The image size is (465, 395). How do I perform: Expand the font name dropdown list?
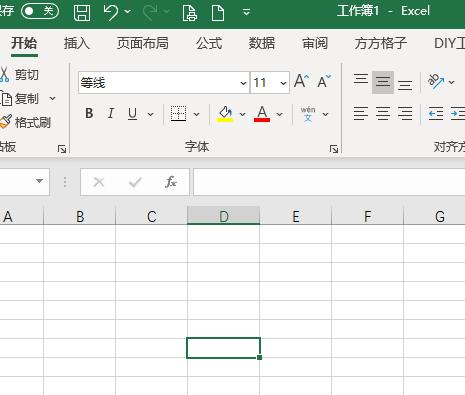[244, 83]
